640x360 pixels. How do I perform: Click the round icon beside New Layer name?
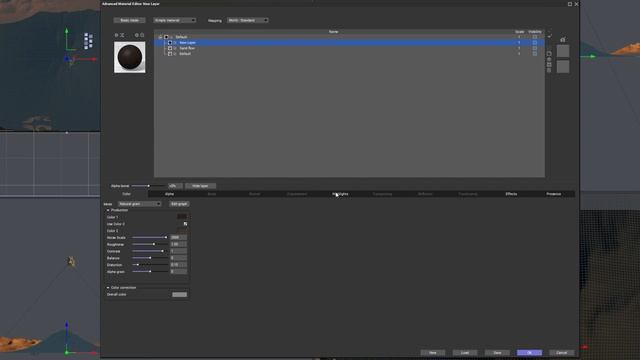coord(175,42)
